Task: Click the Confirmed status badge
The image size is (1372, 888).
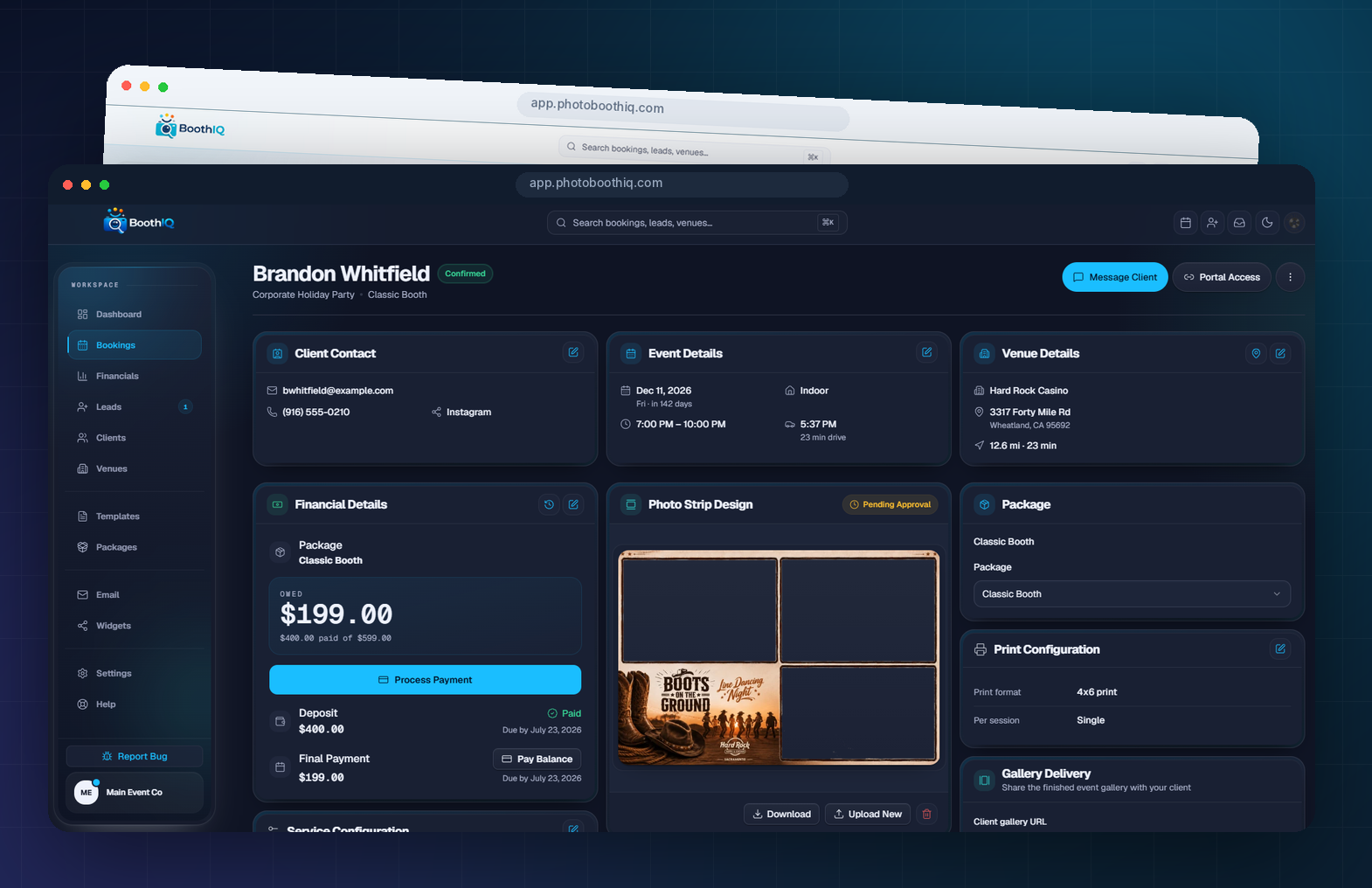Action: tap(465, 274)
